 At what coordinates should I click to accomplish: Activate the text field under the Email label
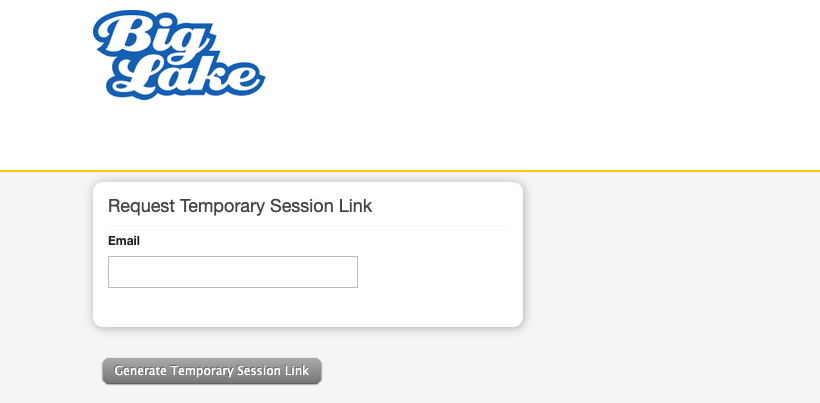pos(232,272)
